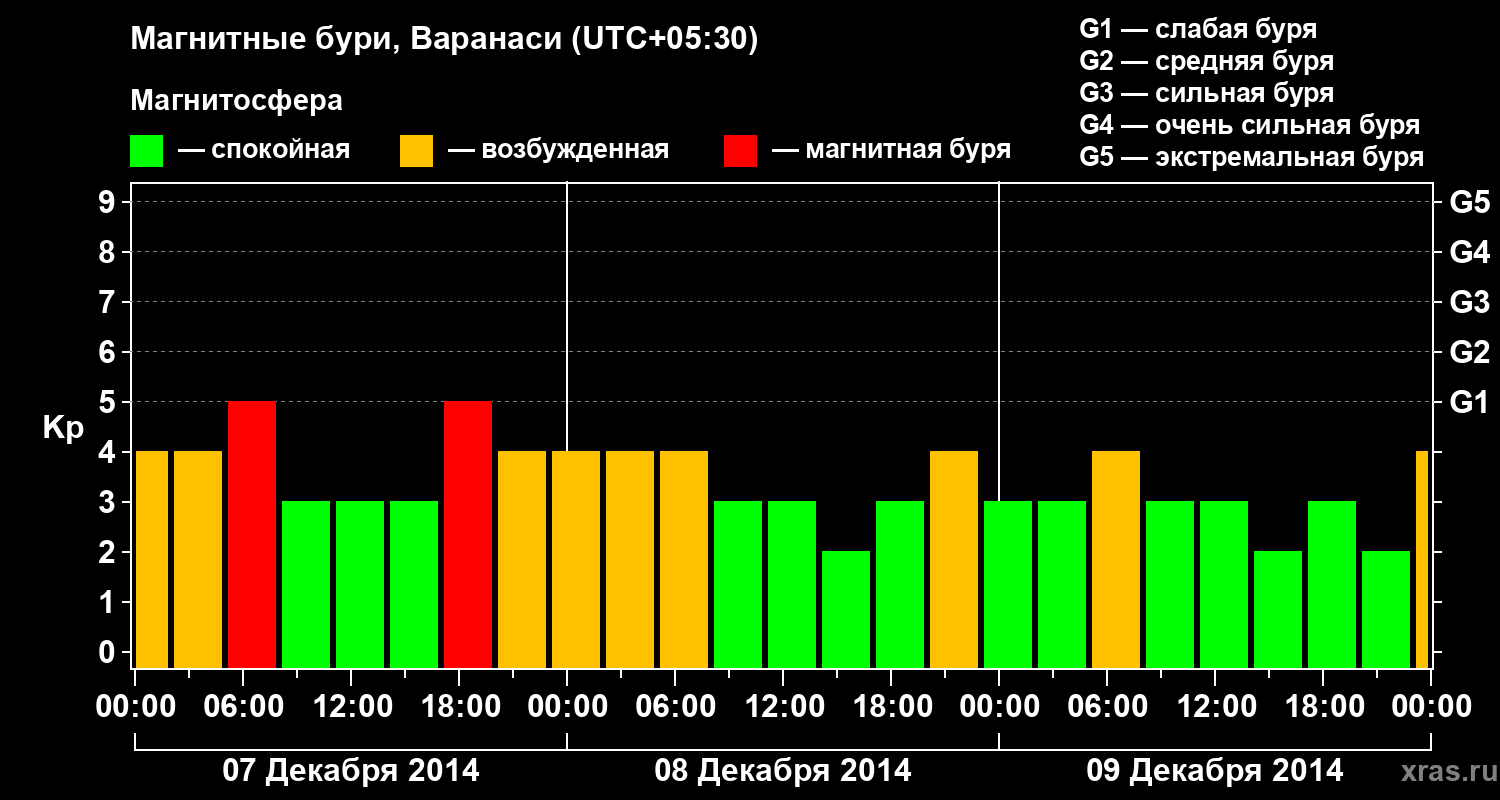The height and width of the screenshot is (800, 1500).
Task: Click the 'G4' label on the right axis
Action: pos(1469,253)
